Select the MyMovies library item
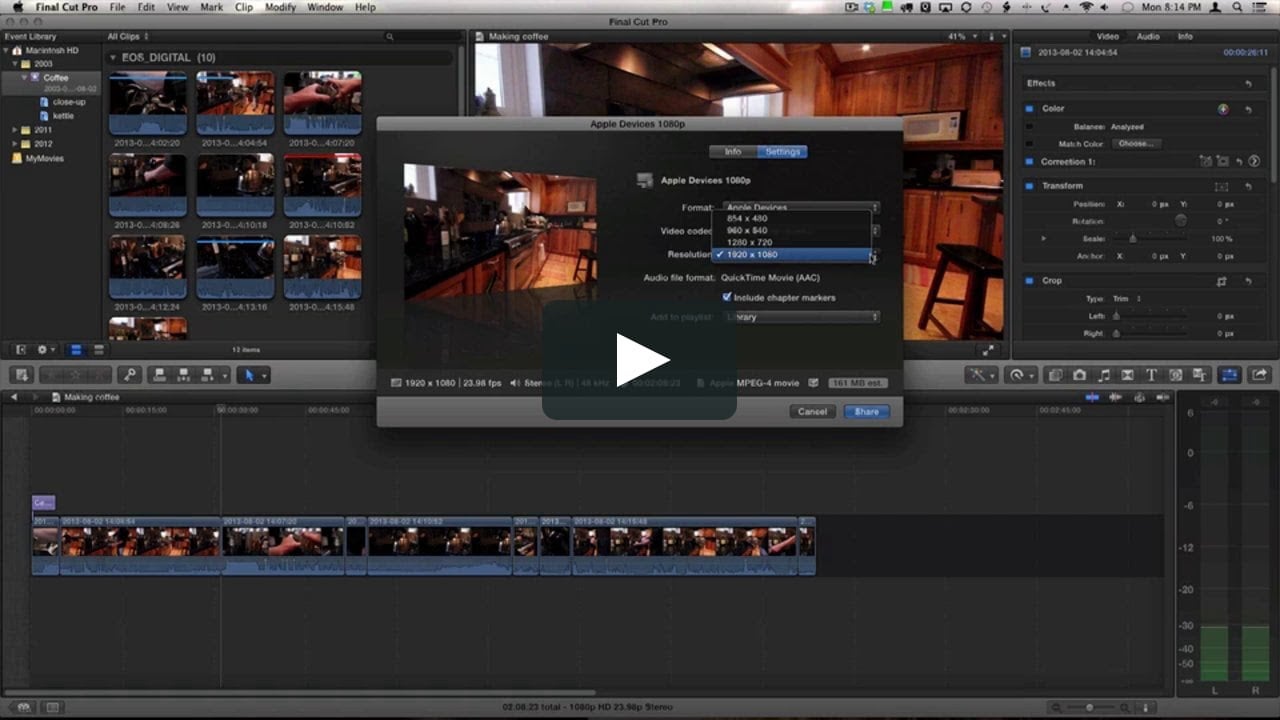 pos(38,158)
